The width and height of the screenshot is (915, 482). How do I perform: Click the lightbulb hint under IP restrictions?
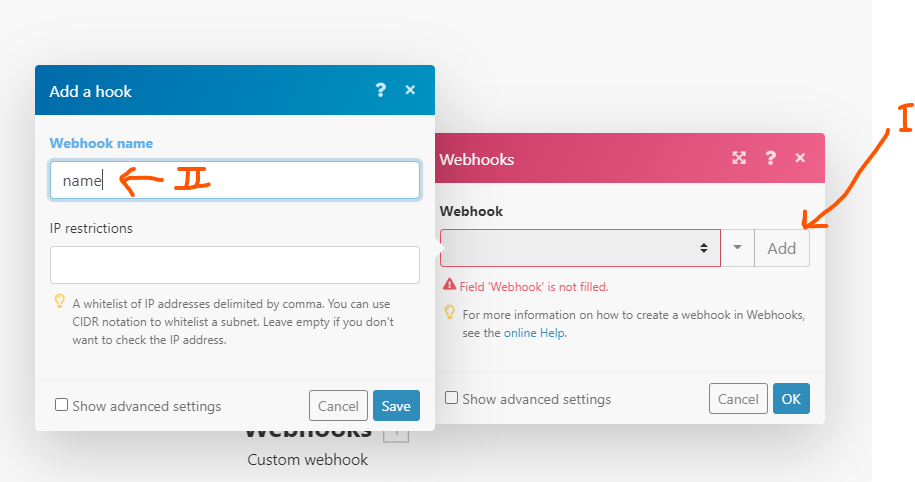pyautogui.click(x=60, y=301)
